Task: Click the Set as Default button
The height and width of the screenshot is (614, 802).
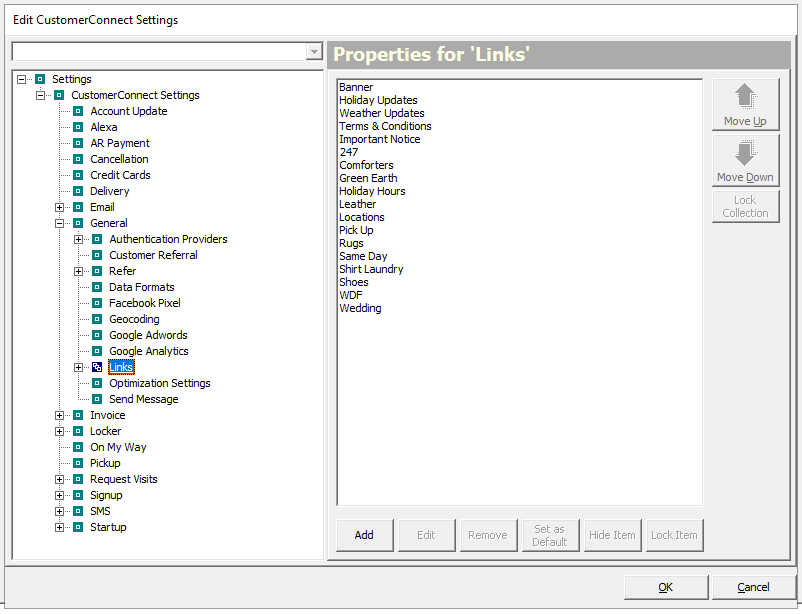Action: pos(550,535)
